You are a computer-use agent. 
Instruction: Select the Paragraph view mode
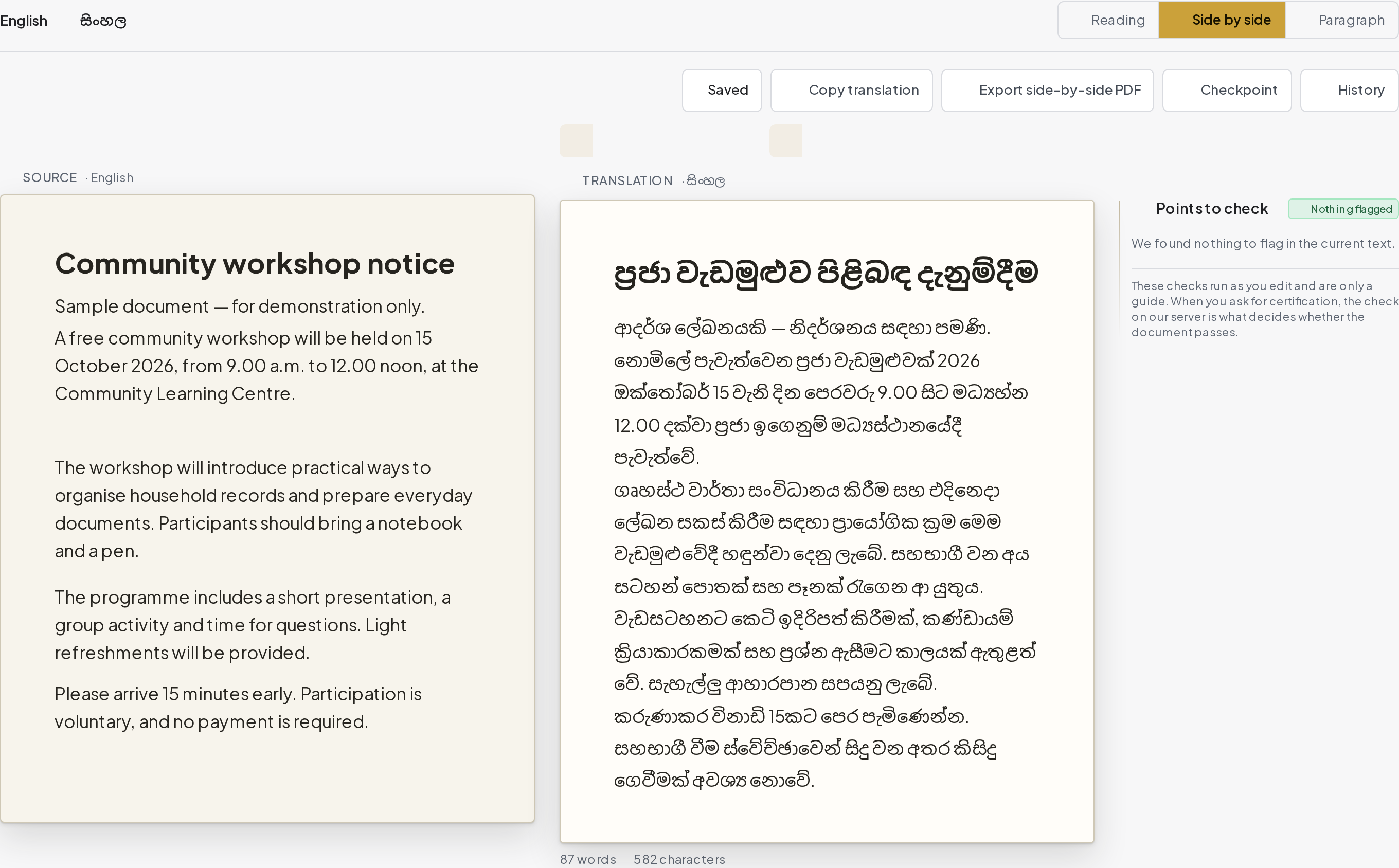coord(1341,20)
